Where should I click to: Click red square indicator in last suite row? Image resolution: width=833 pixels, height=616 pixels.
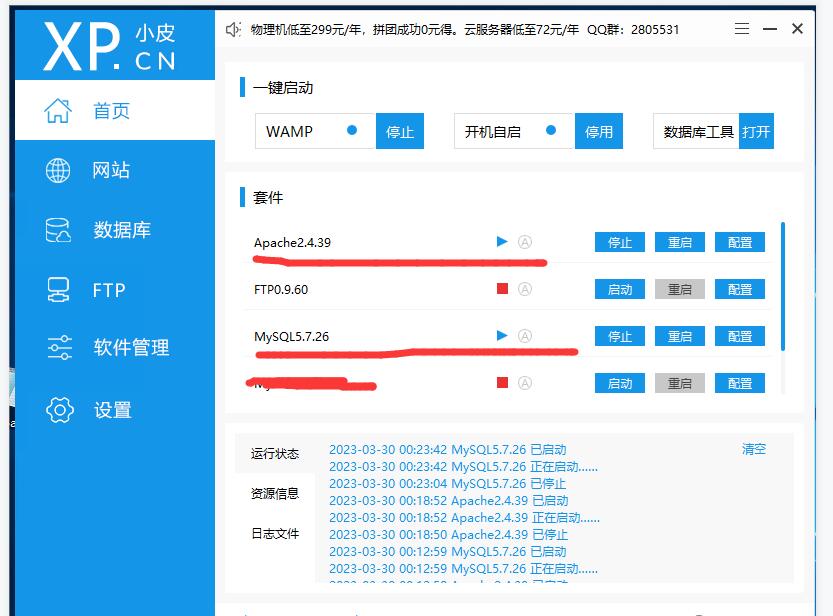(502, 382)
